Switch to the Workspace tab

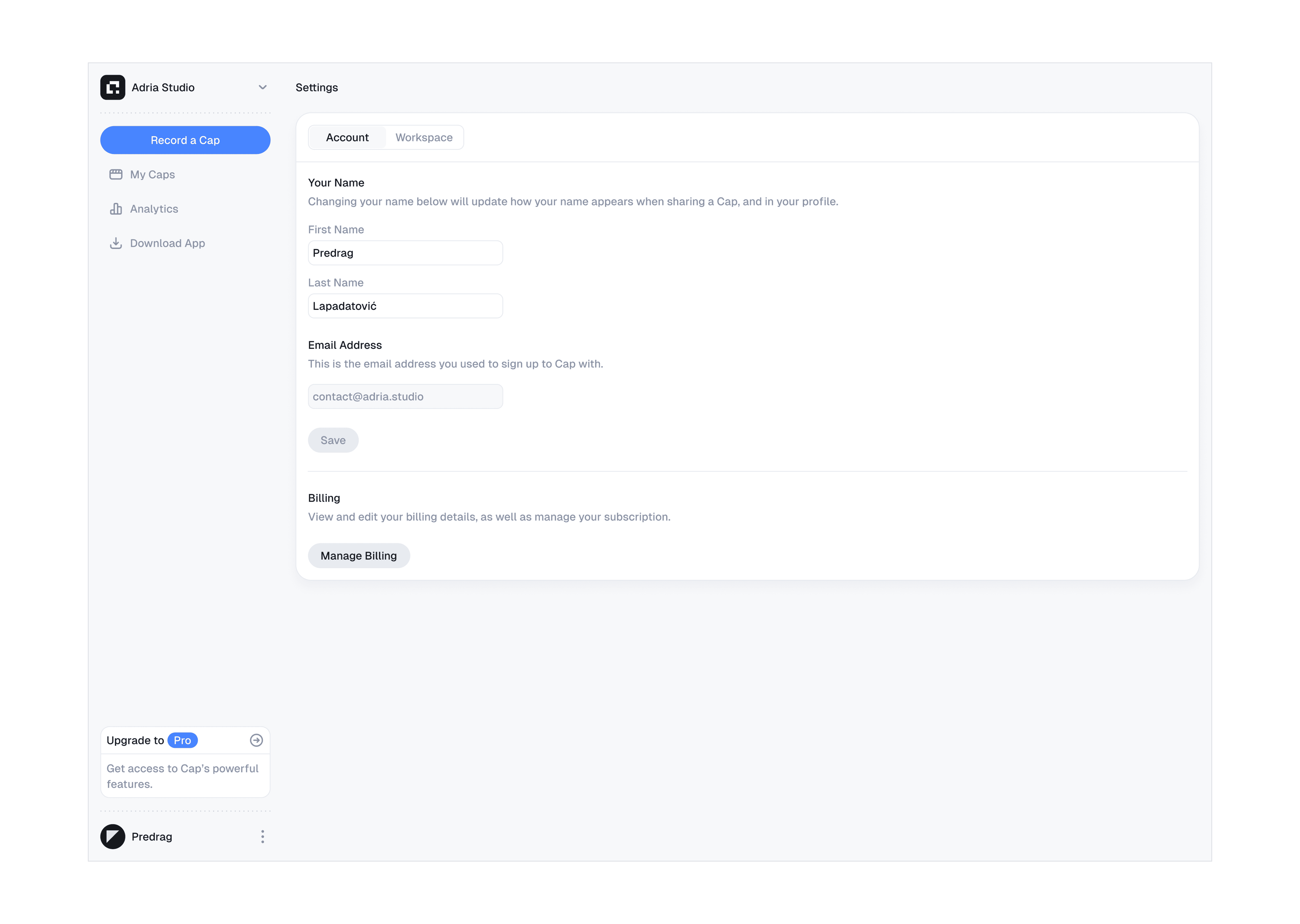tap(424, 137)
